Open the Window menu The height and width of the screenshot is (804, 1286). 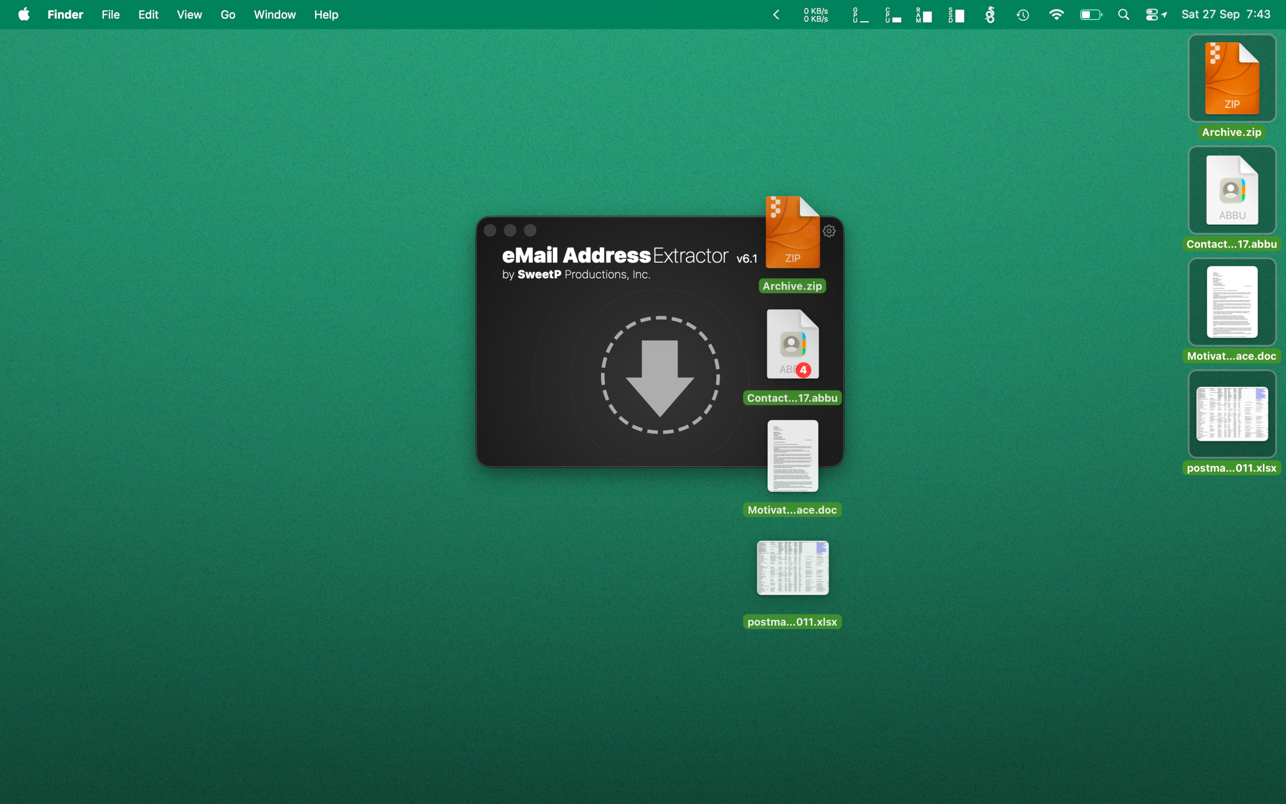pyautogui.click(x=274, y=15)
